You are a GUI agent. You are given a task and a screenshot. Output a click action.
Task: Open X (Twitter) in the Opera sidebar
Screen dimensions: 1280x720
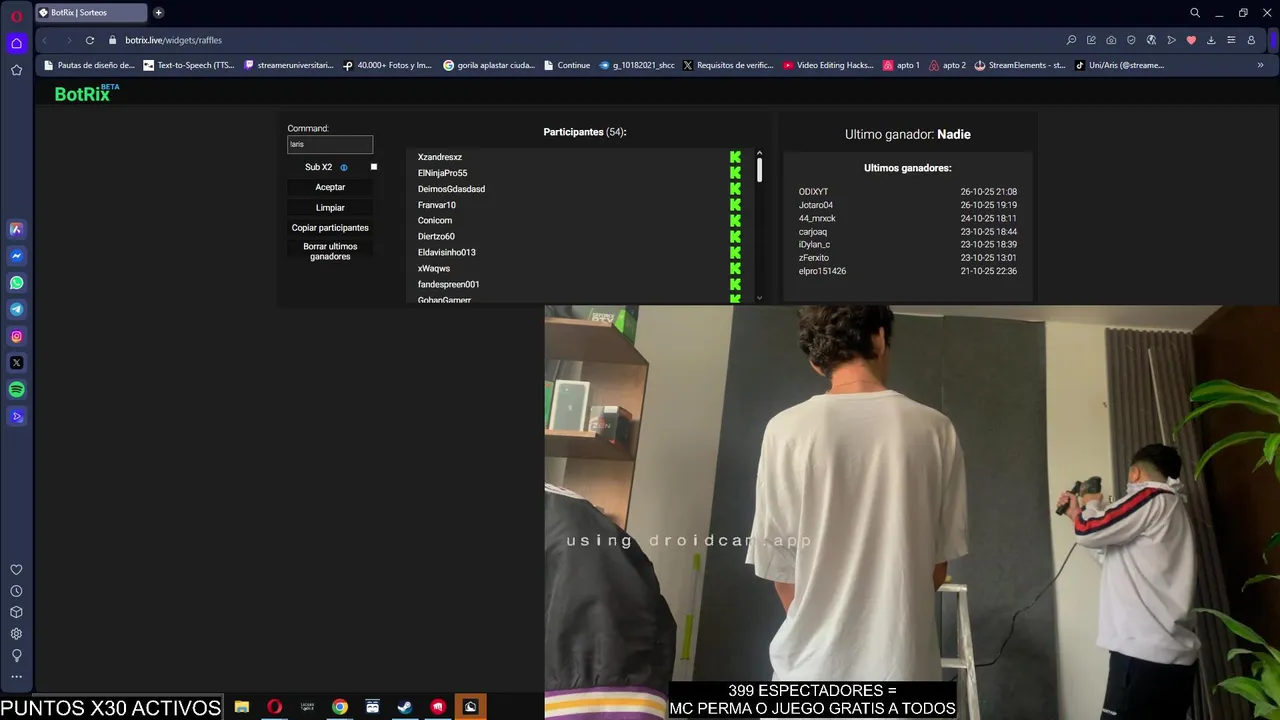coord(16,363)
